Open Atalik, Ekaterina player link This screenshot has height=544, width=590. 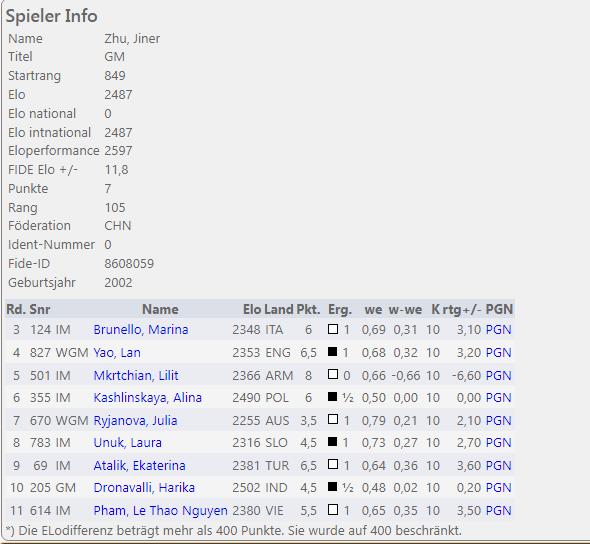click(x=139, y=465)
